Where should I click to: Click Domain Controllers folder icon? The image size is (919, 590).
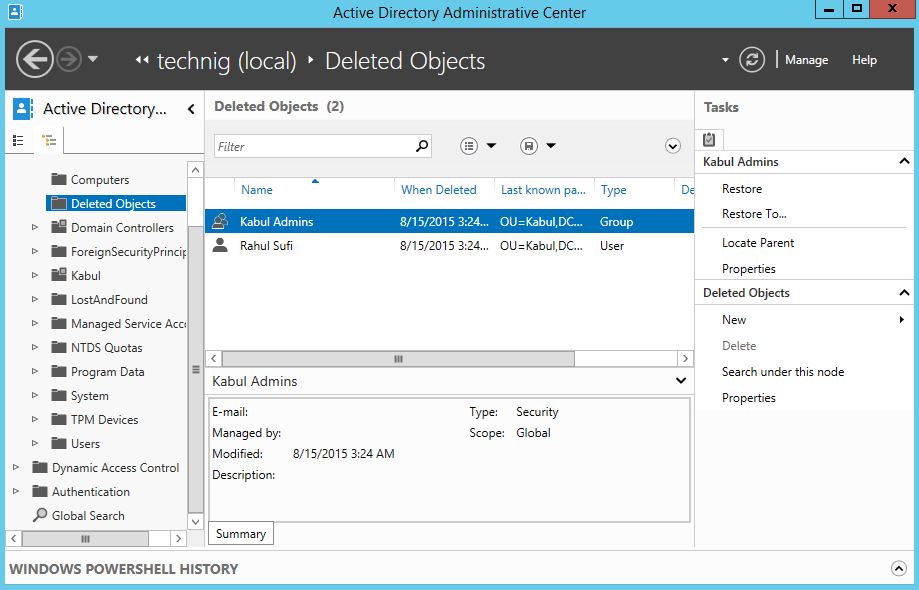click(x=59, y=227)
